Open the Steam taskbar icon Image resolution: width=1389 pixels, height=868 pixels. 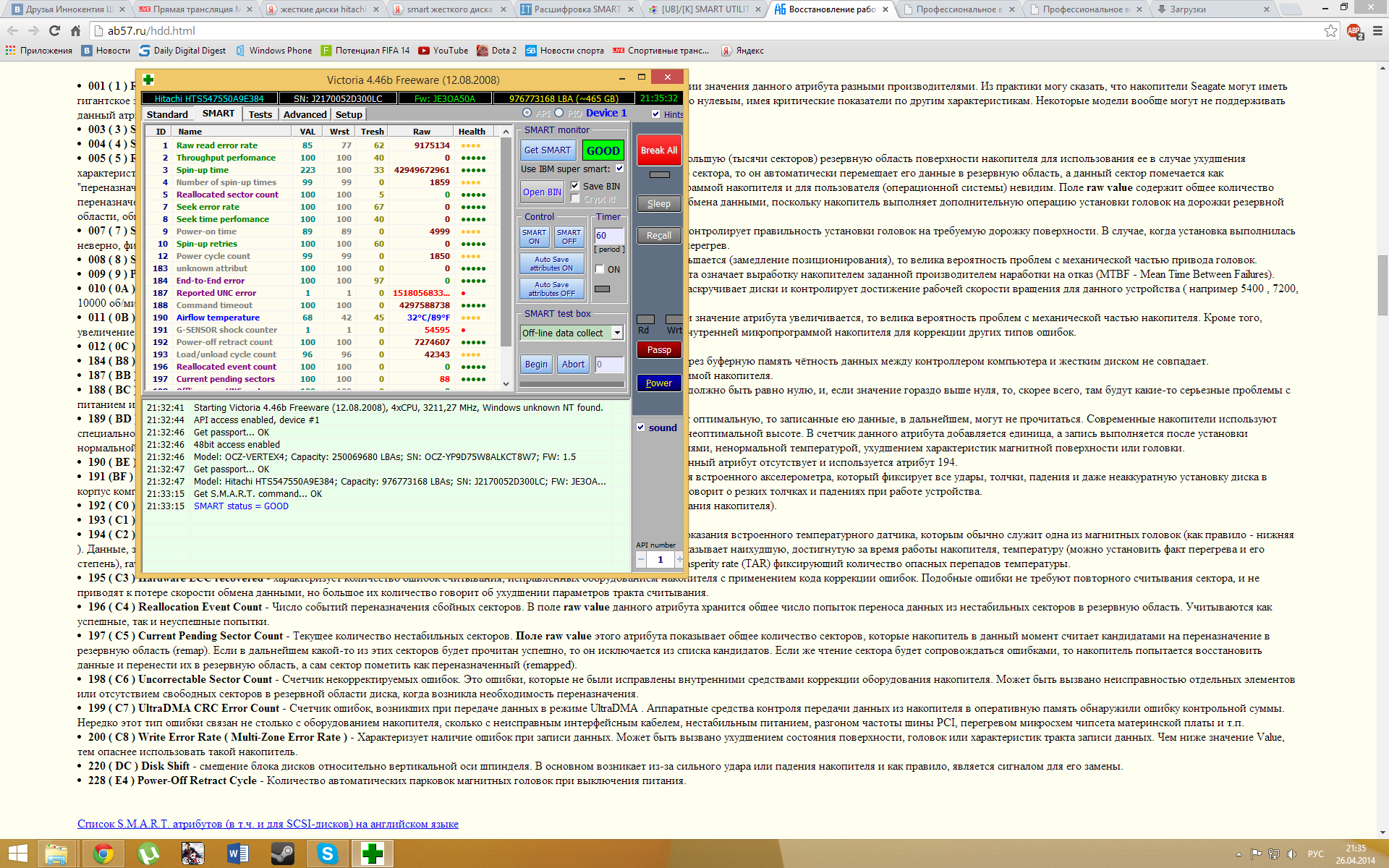click(x=282, y=854)
